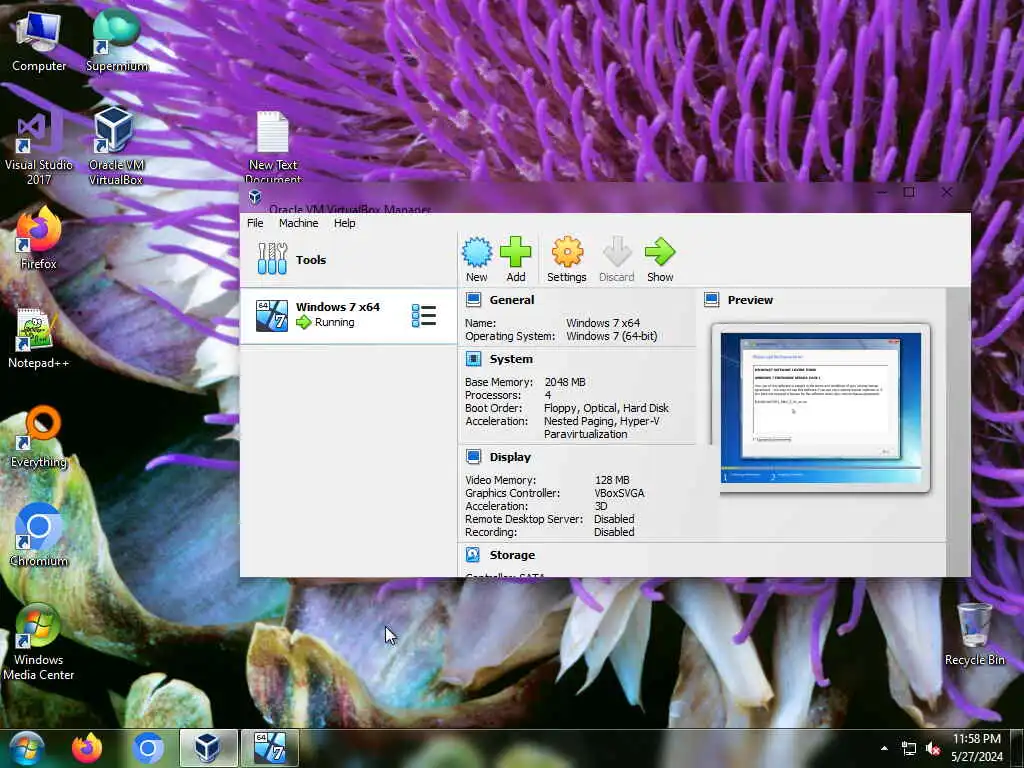Click the Base Memory value 2048 MB
The image size is (1024, 768).
click(x=565, y=381)
